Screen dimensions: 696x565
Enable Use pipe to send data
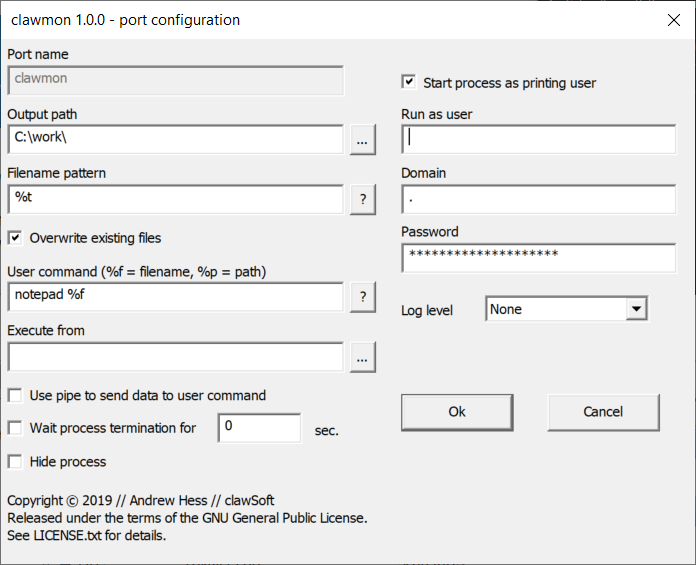pos(15,395)
